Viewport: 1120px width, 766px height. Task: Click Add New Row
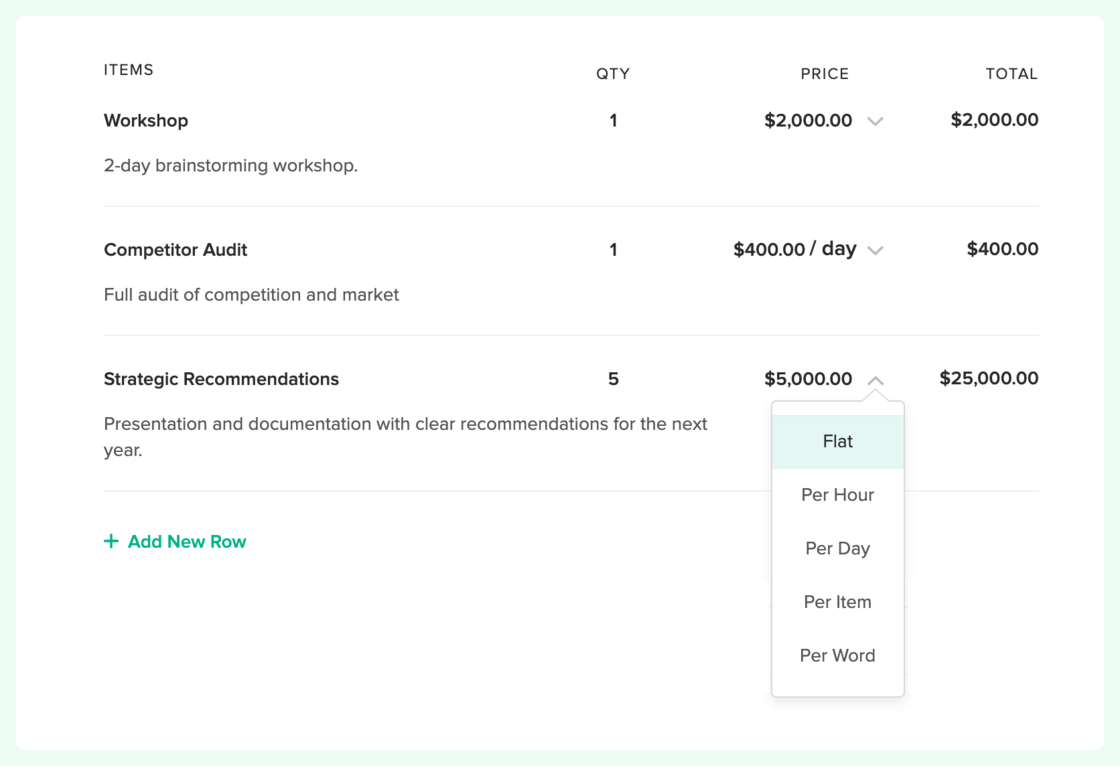(x=186, y=541)
